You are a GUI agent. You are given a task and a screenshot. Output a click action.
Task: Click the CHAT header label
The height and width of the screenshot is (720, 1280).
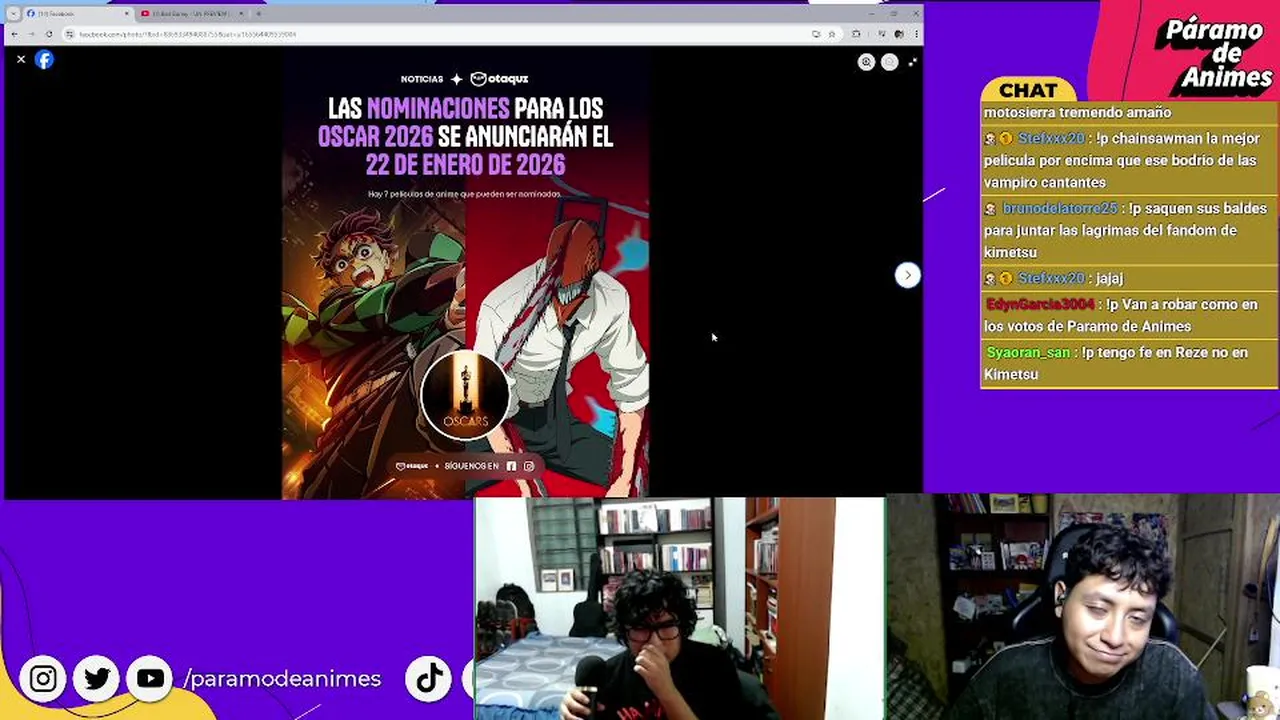[x=1027, y=91]
